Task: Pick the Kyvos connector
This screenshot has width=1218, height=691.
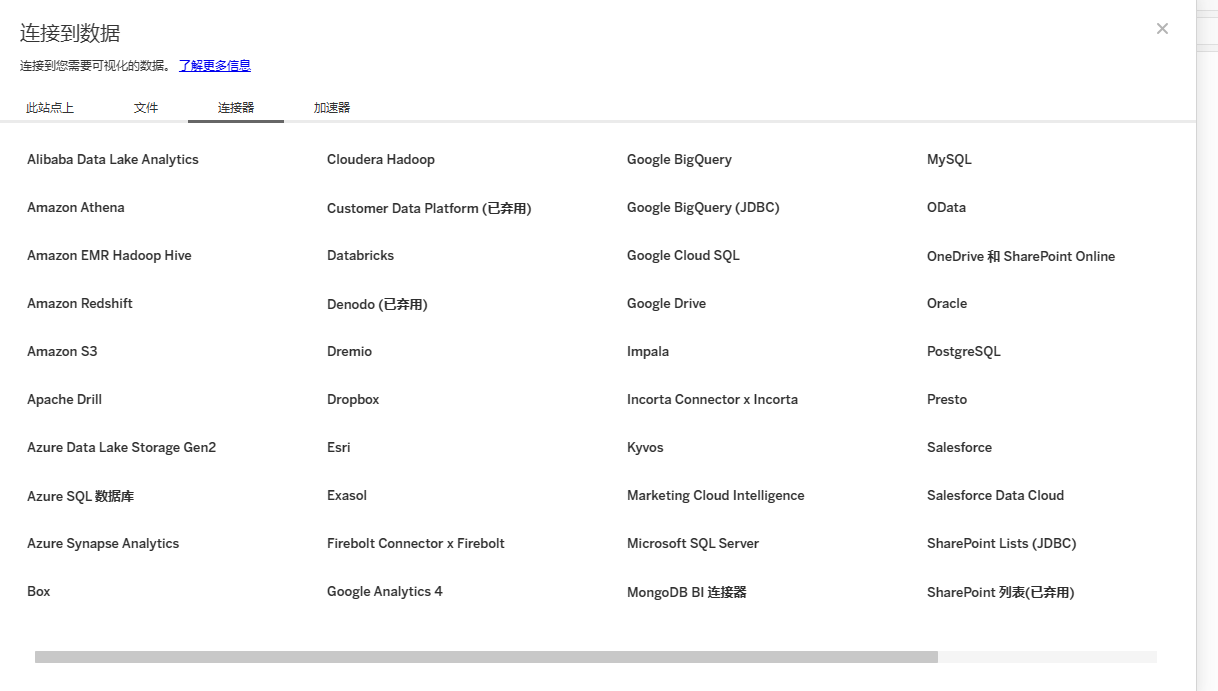Action: click(x=645, y=447)
